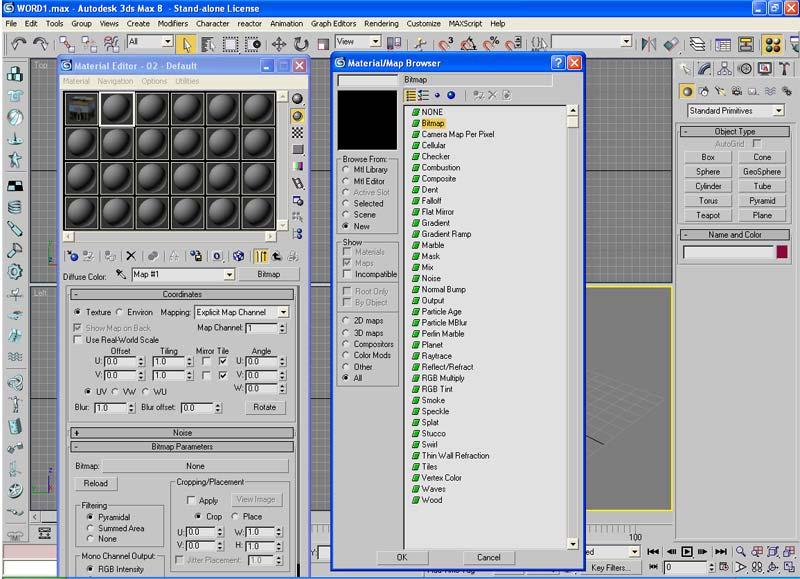
Task: Toggle the sample type sphere icon
Action: tap(297, 98)
